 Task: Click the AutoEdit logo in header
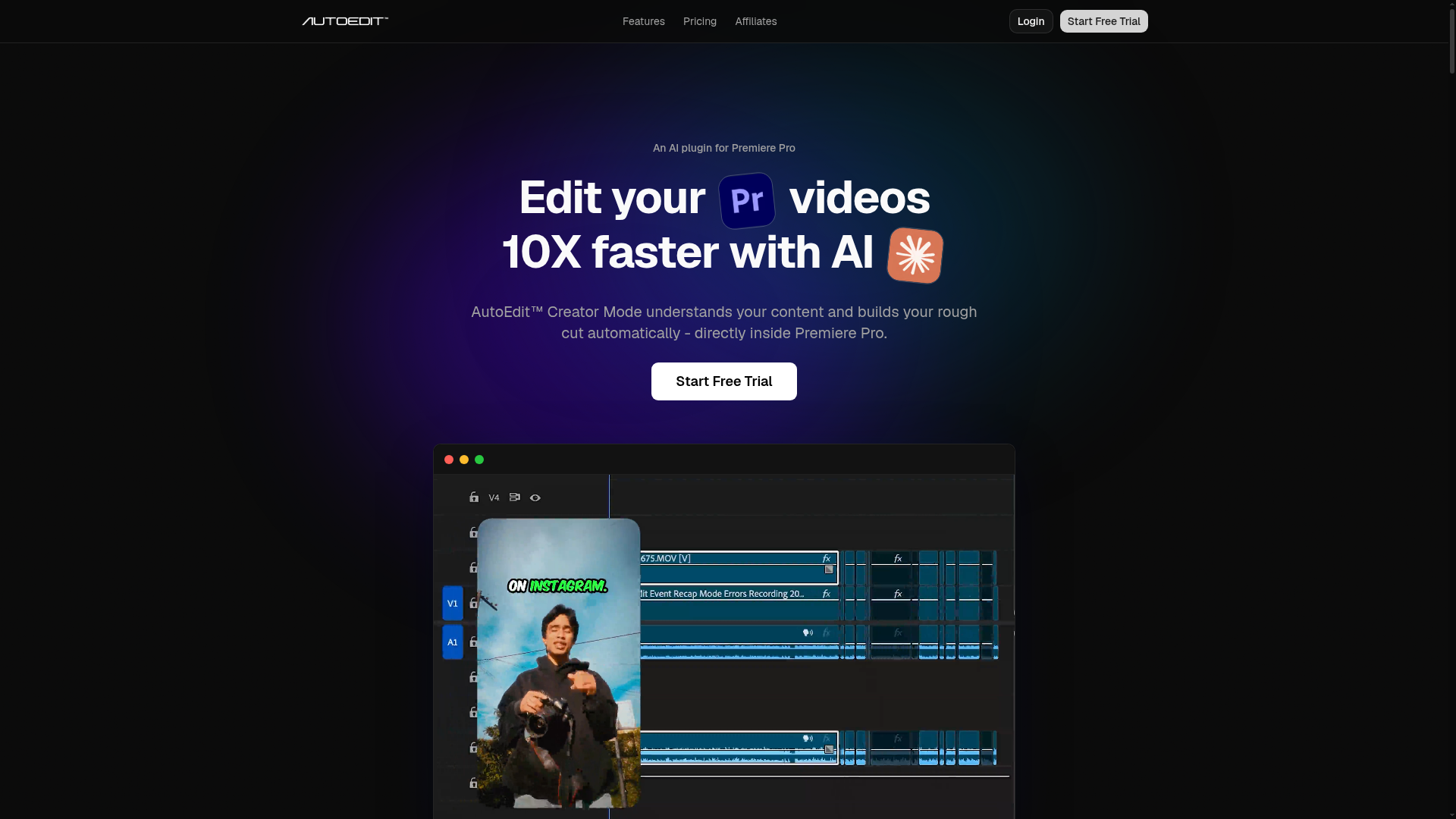click(x=345, y=21)
